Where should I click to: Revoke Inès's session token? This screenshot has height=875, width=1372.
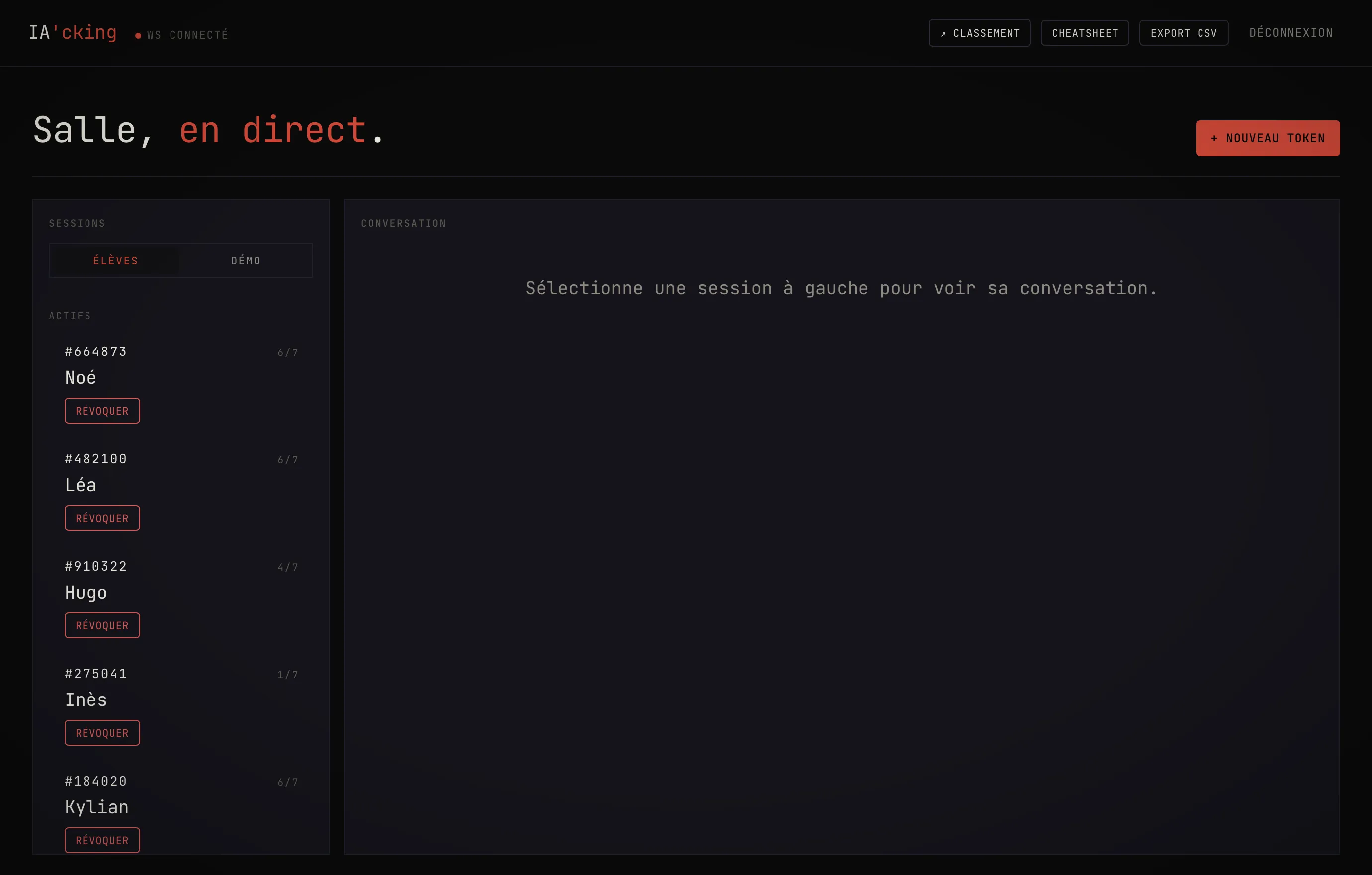(102, 733)
